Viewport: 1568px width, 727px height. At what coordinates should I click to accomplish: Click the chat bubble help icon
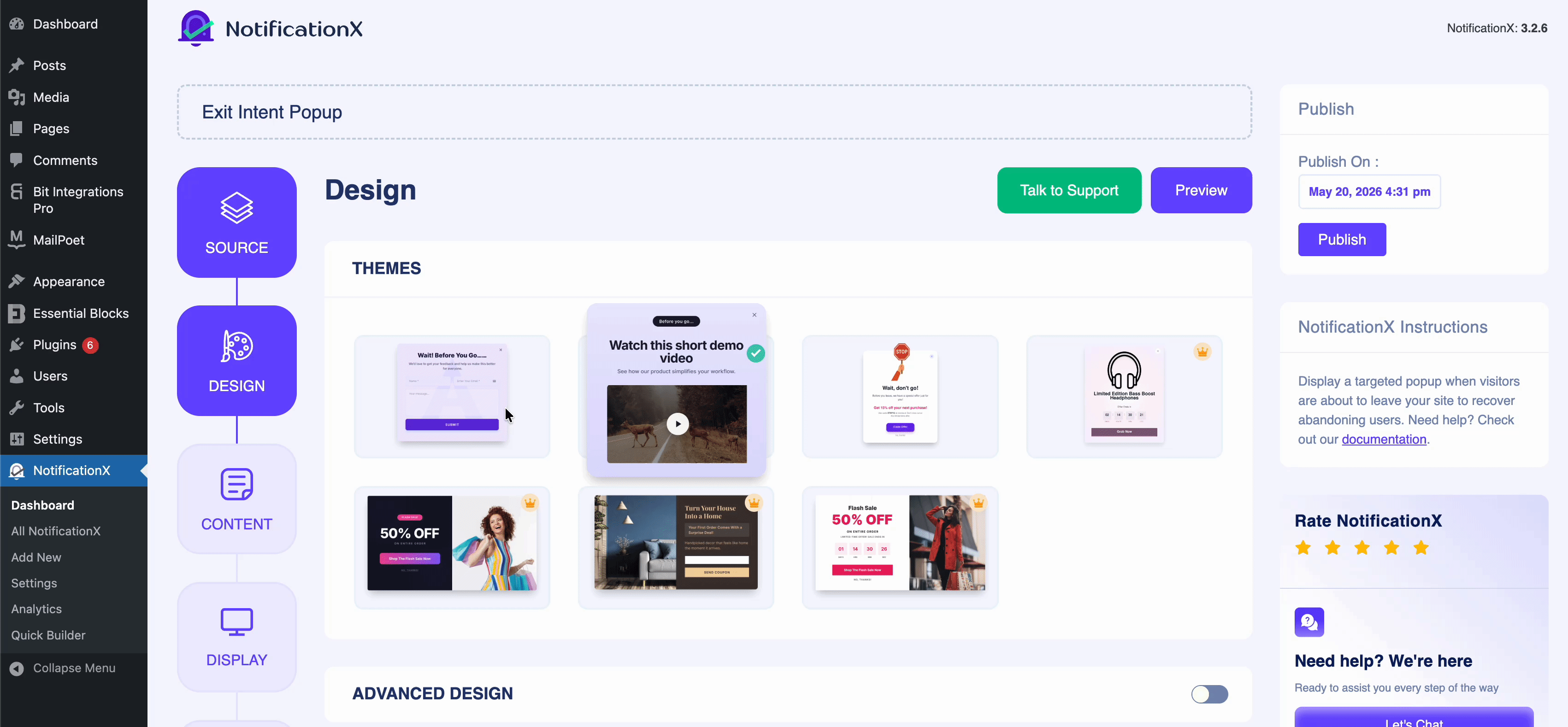1309,622
